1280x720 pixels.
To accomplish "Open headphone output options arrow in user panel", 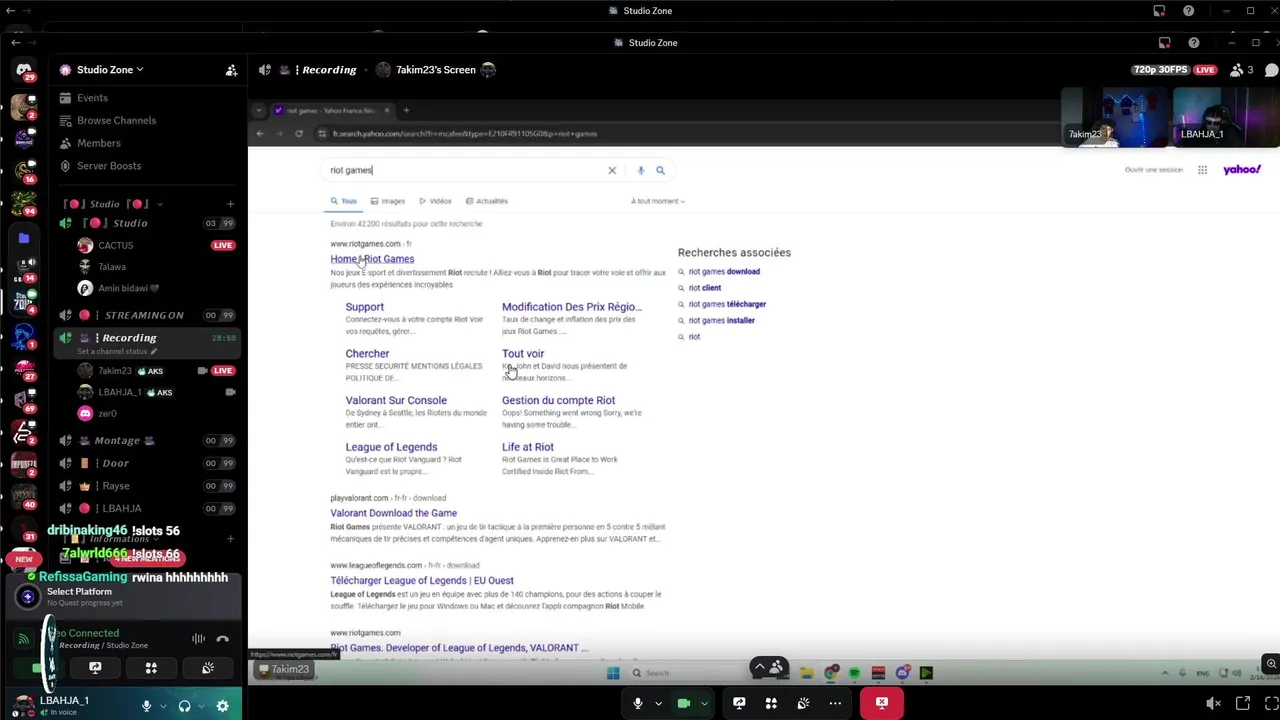I will [199, 706].
